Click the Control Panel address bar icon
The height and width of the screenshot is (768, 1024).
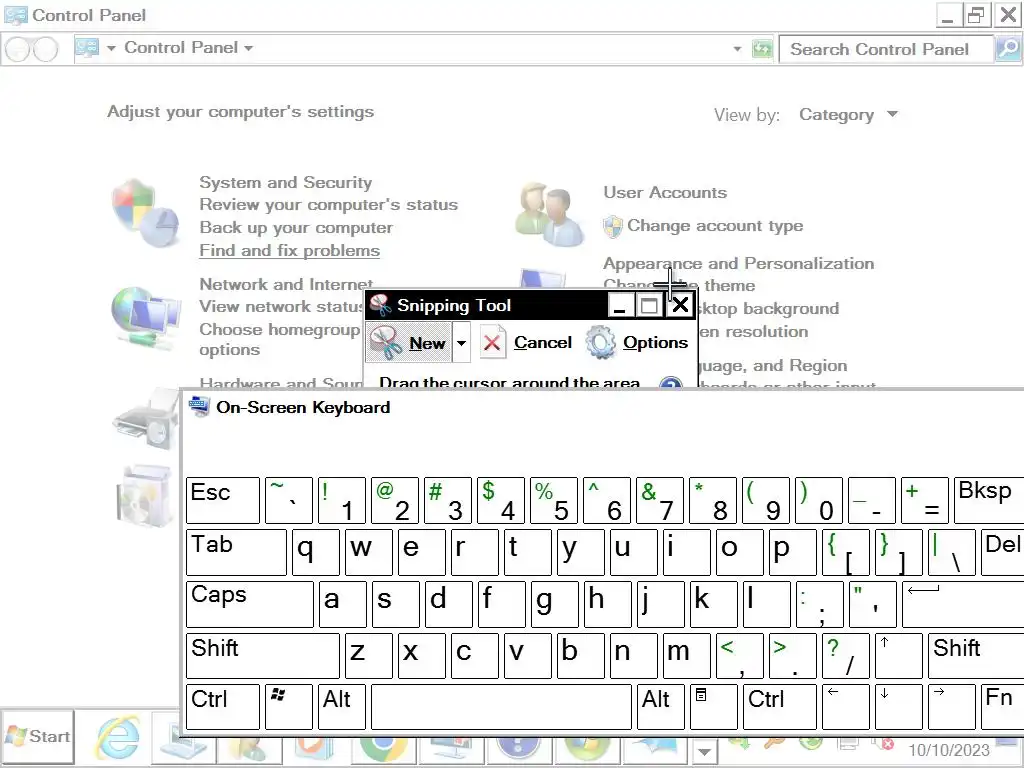tap(87, 48)
